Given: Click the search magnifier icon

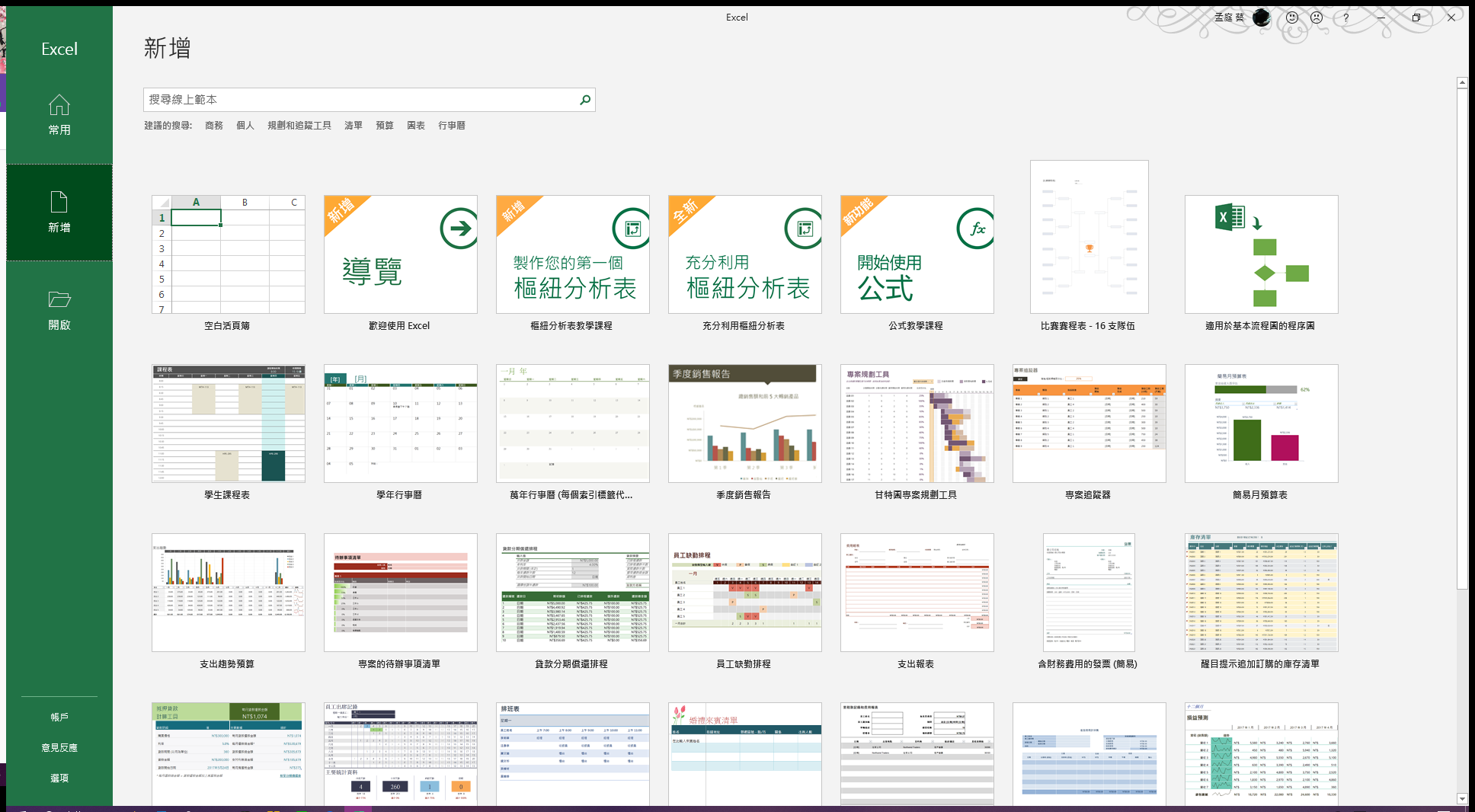Looking at the screenshot, I should [584, 100].
